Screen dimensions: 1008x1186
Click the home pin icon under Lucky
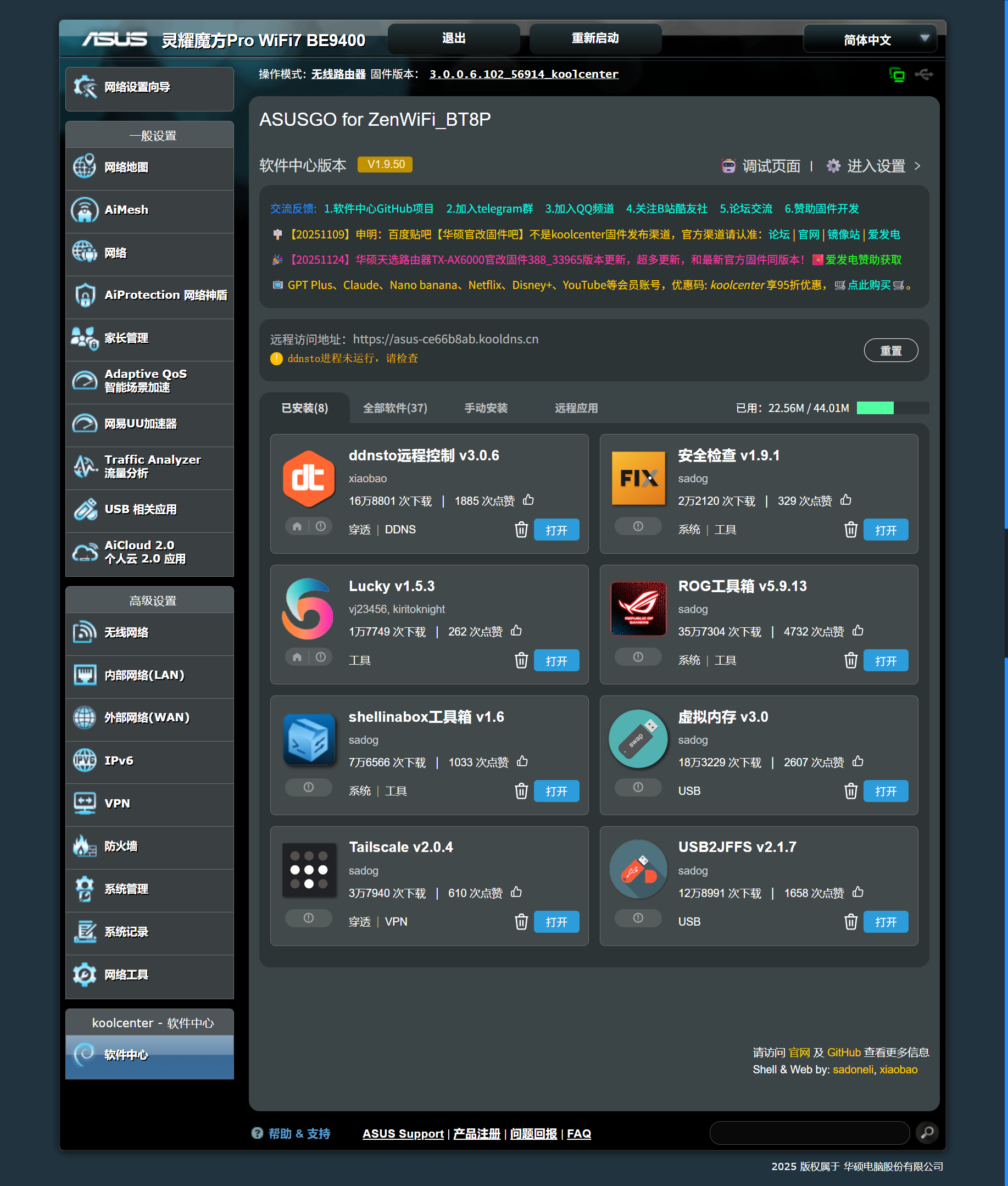(297, 658)
